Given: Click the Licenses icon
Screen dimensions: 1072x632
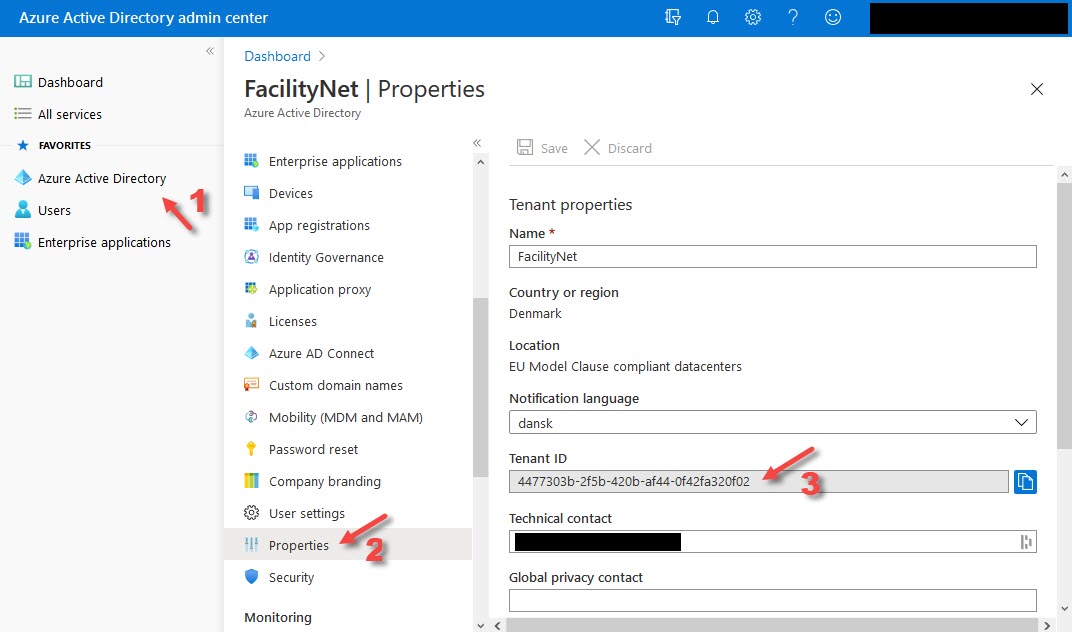Looking at the screenshot, I should pos(252,321).
